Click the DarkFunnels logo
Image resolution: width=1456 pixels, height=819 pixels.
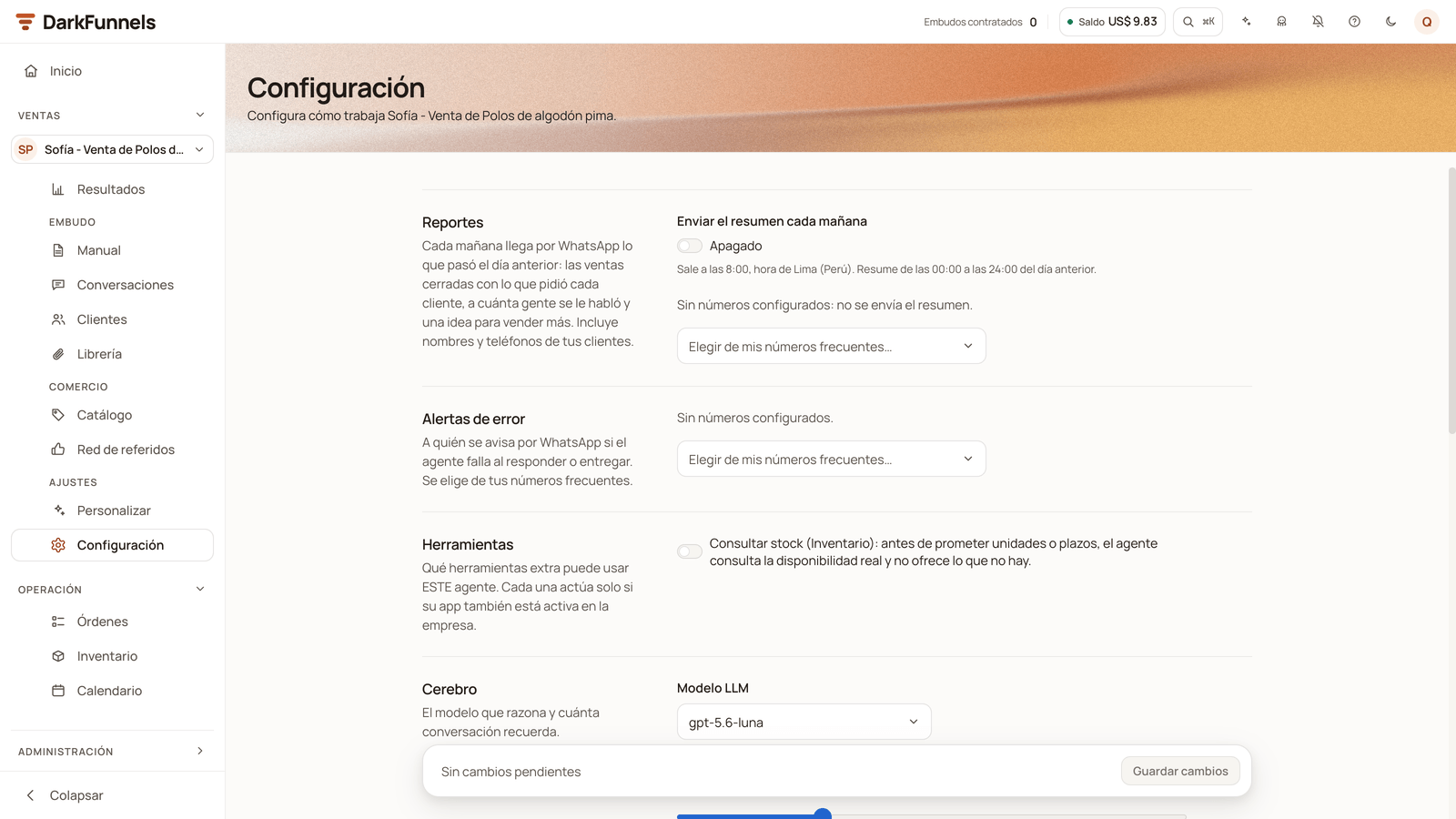pos(86,22)
